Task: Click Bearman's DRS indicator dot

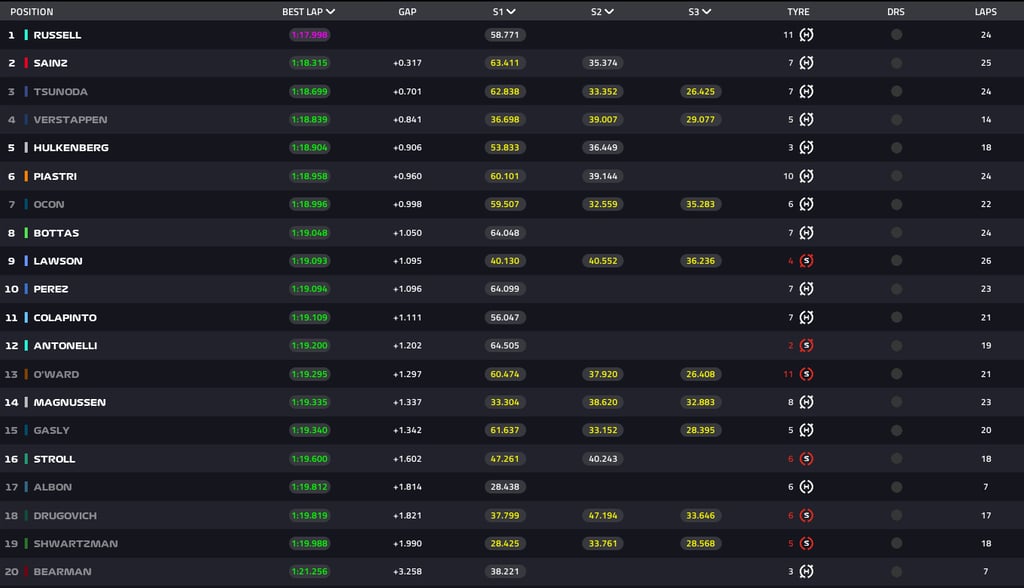Action: pos(897,572)
